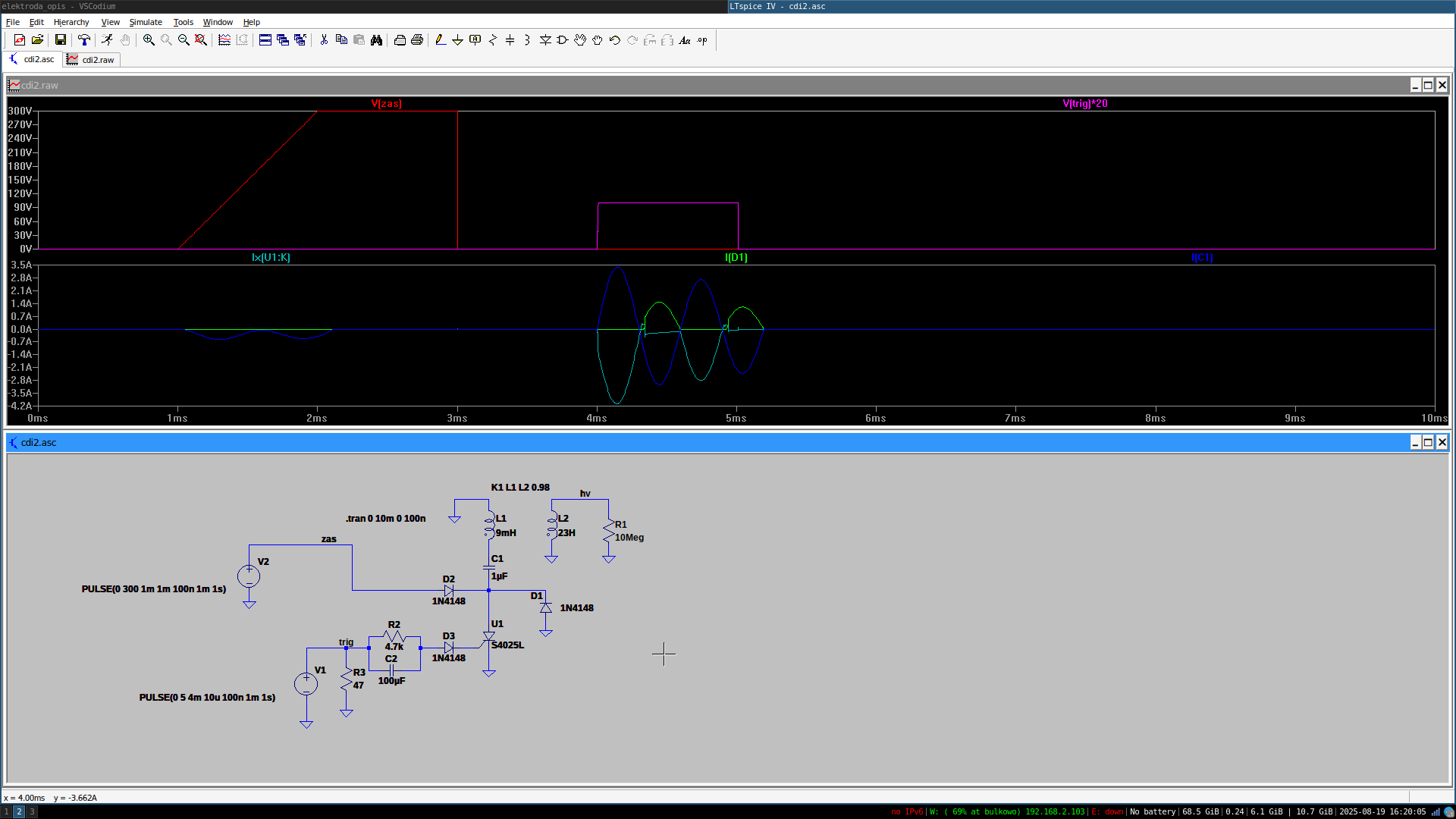The image size is (1456, 819).
Task: Switch to the cdi2.asc tab
Action: (x=33, y=59)
